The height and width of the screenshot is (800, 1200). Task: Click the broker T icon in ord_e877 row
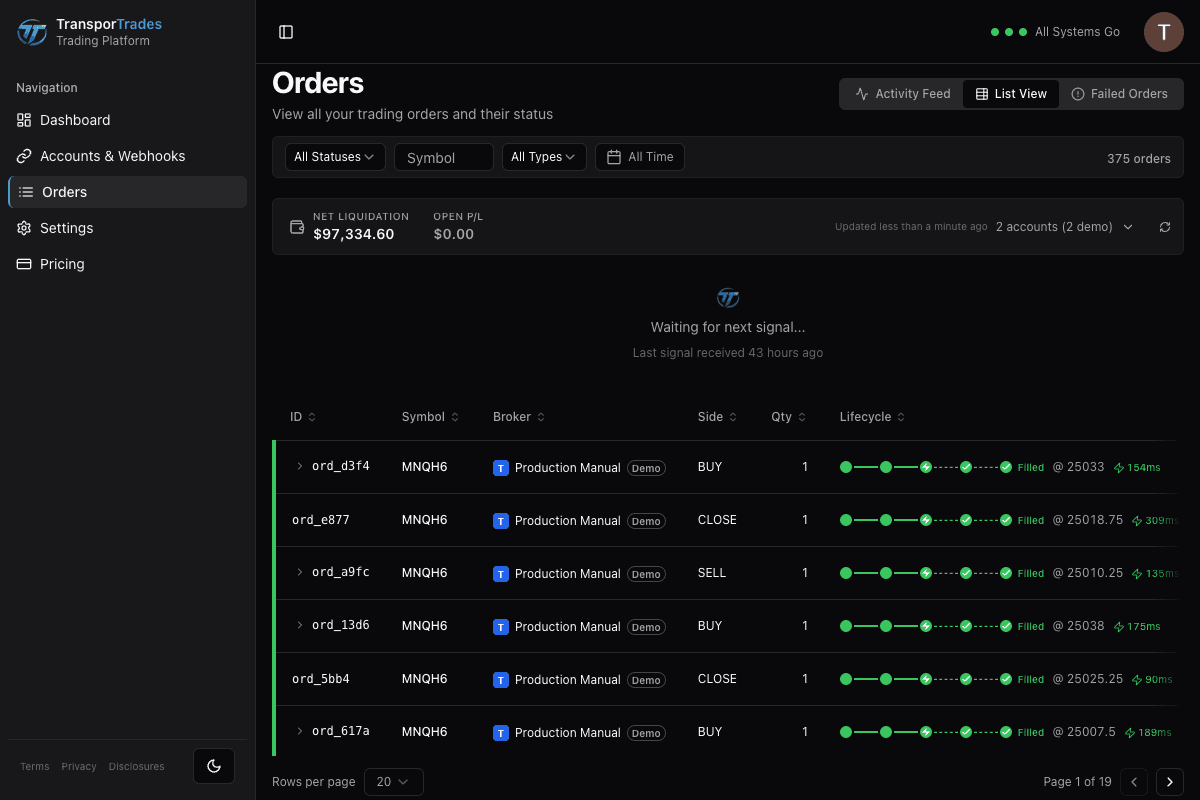point(501,521)
